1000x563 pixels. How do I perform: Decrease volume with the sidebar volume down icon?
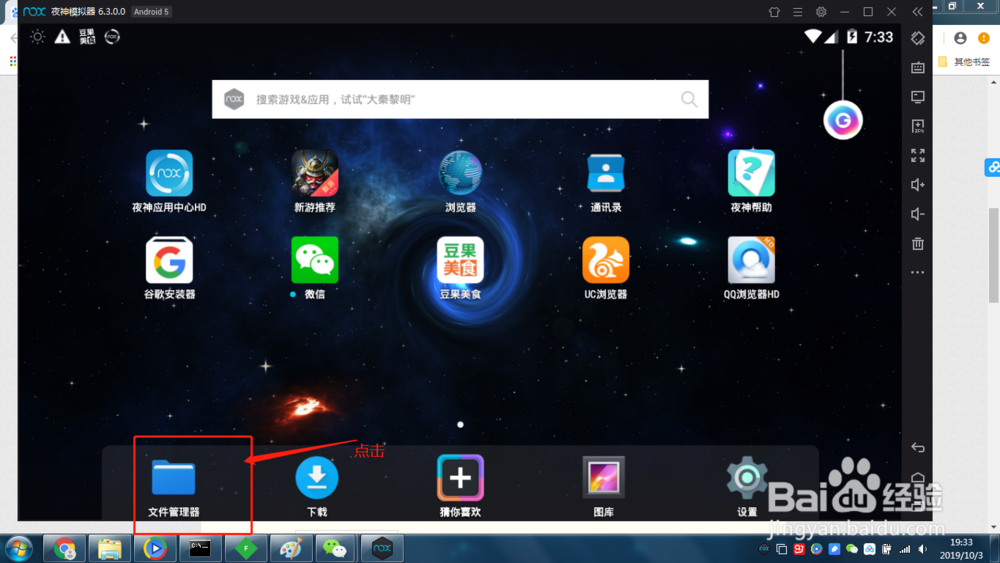tap(918, 214)
